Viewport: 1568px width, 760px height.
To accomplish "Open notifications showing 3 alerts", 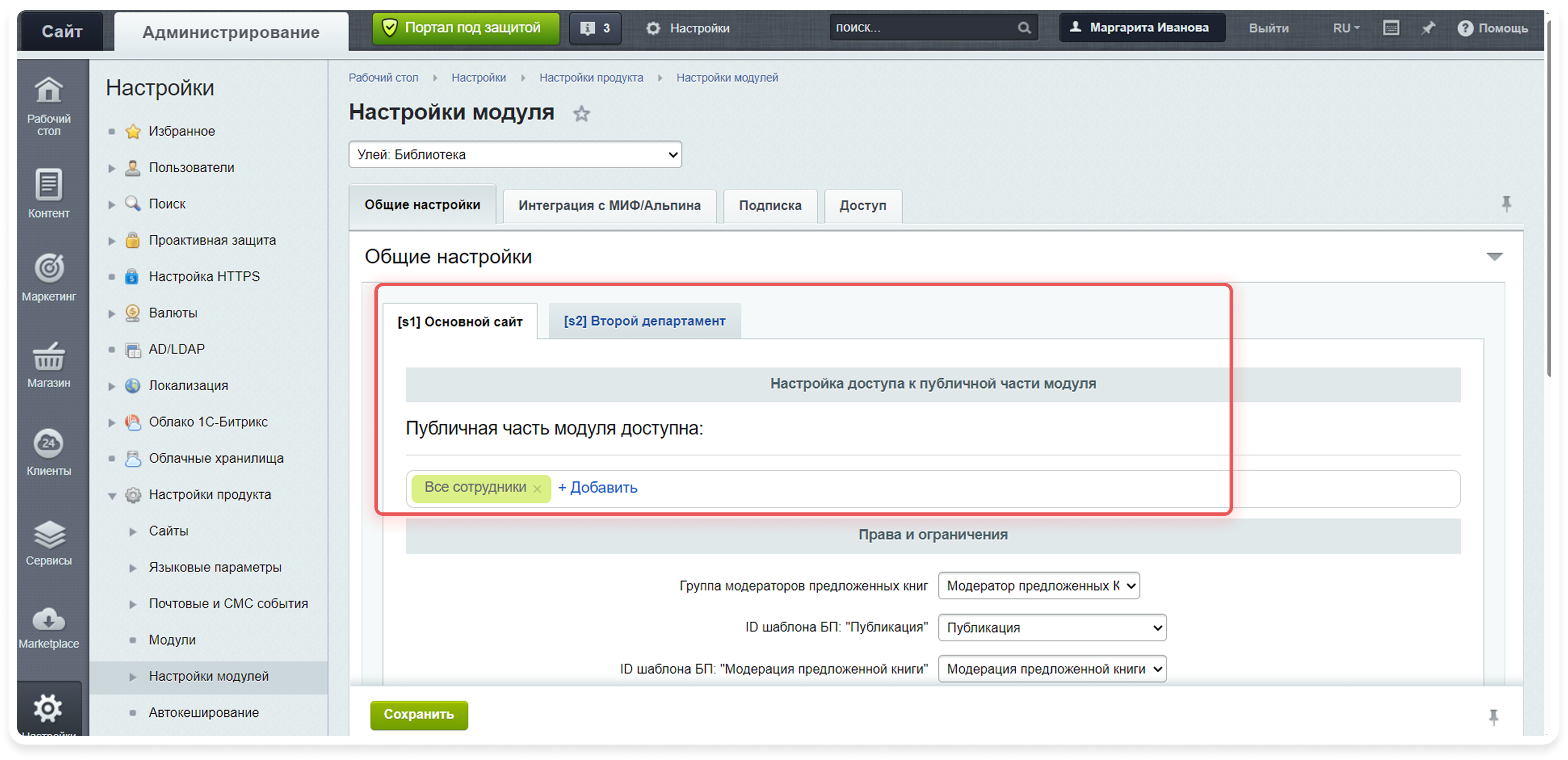I will coord(595,27).
